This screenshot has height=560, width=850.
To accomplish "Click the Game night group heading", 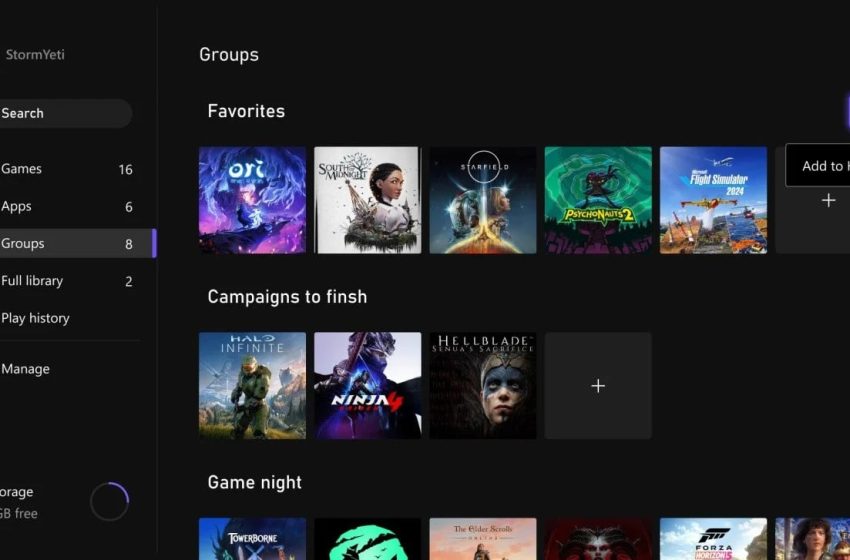I will 255,482.
